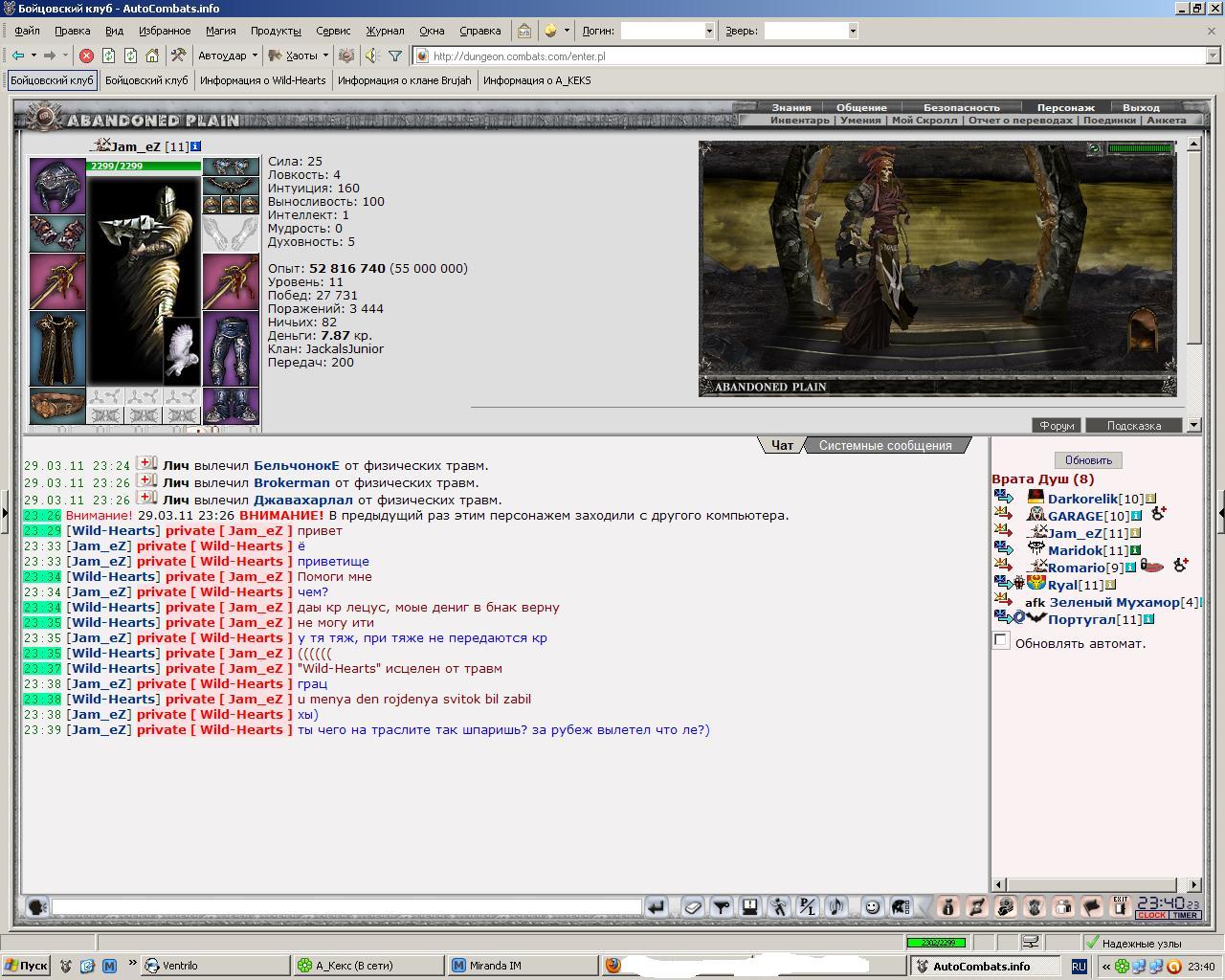The image size is (1225, 980).
Task: Open the smiley emoticon picker in chat bar
Action: (872, 906)
